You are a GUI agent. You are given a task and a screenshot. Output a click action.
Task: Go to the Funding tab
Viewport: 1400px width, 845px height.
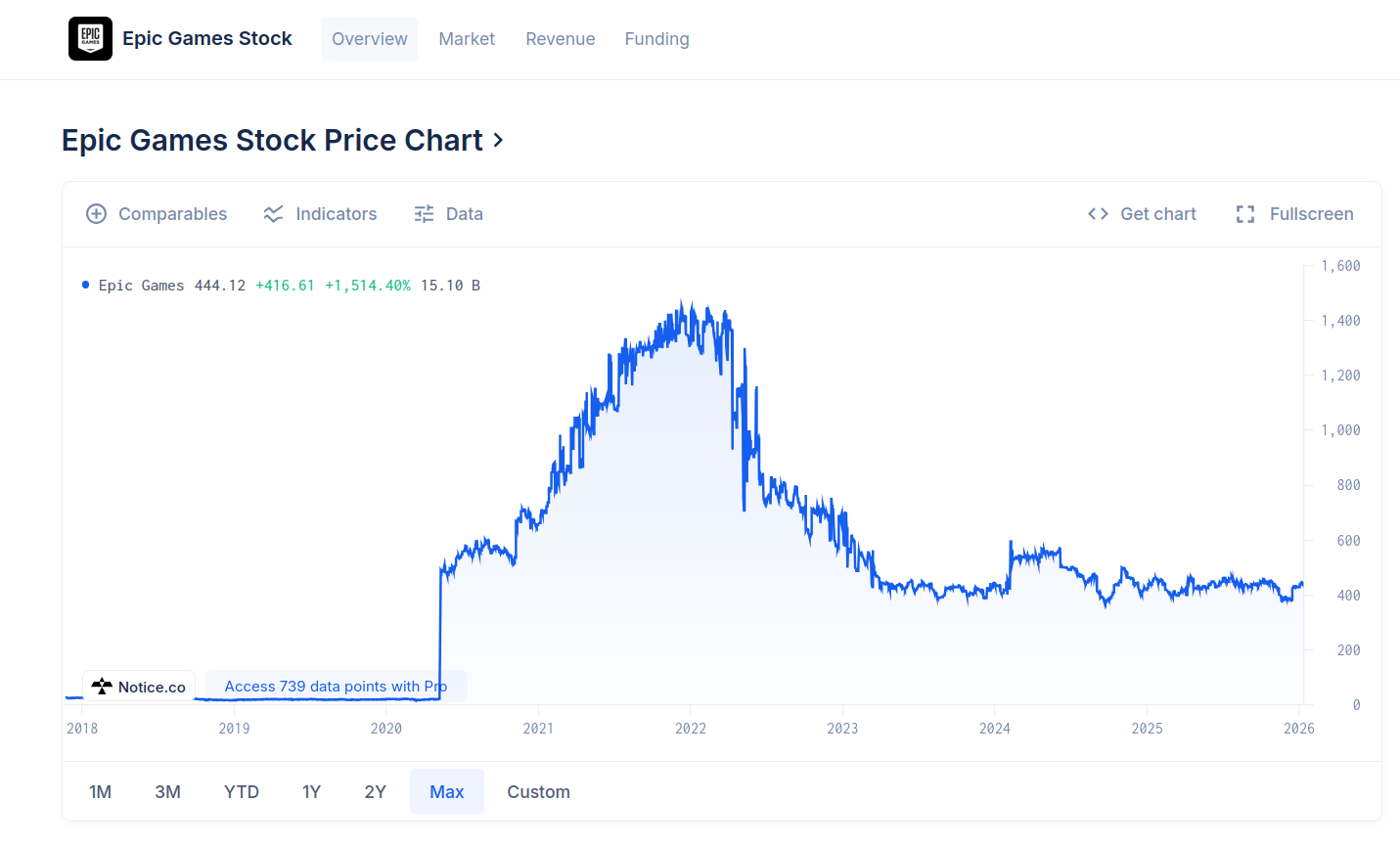656,39
